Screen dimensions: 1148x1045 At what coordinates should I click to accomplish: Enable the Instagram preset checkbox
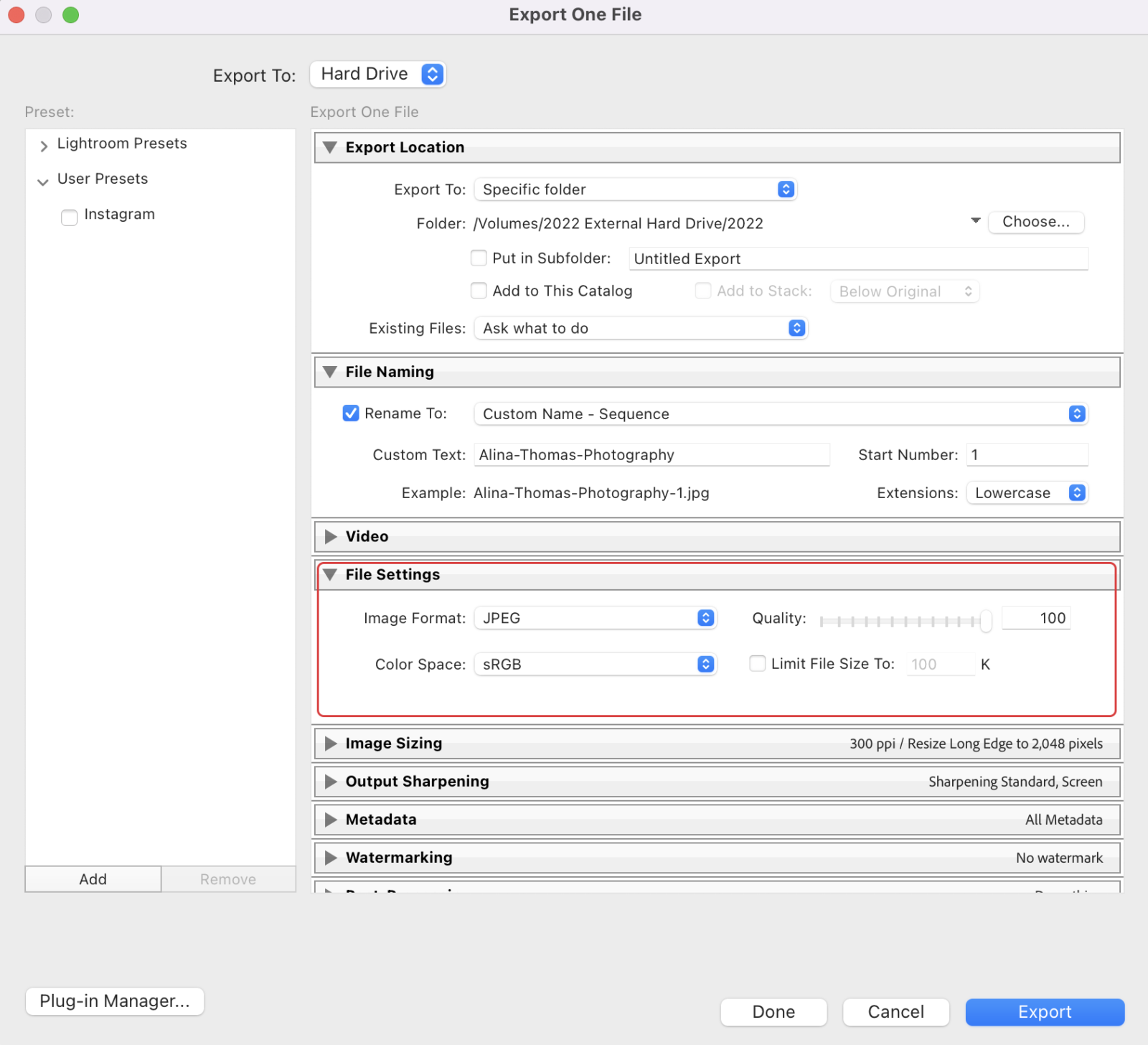coord(69,217)
